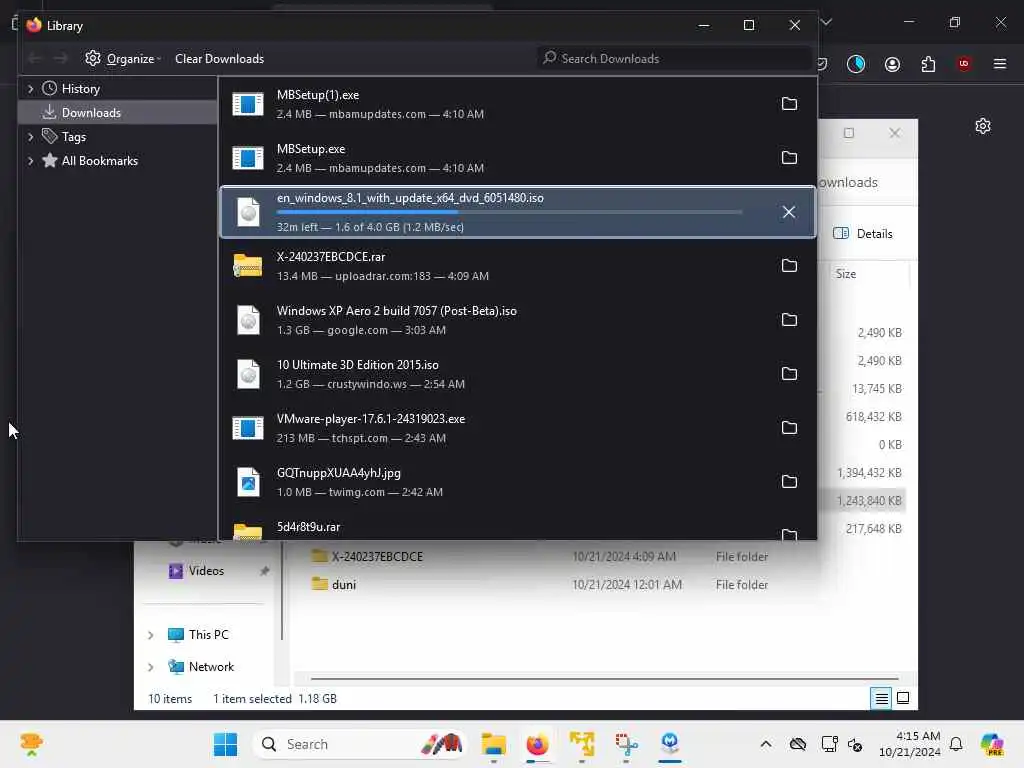Show hidden system tray icons
Image resolution: width=1024 pixels, height=768 pixels.
pyautogui.click(x=766, y=744)
